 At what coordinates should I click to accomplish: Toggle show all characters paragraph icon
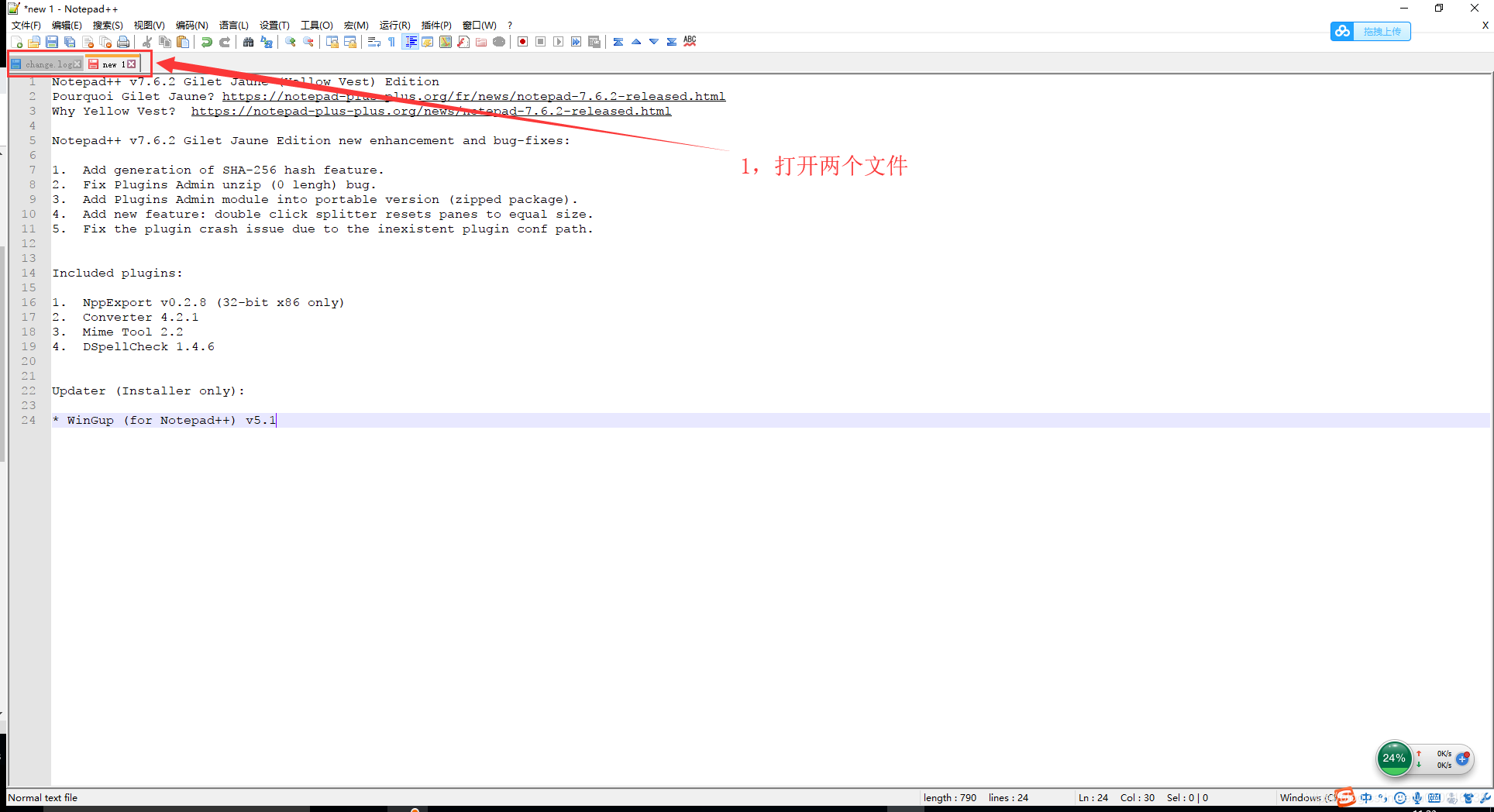coord(392,42)
